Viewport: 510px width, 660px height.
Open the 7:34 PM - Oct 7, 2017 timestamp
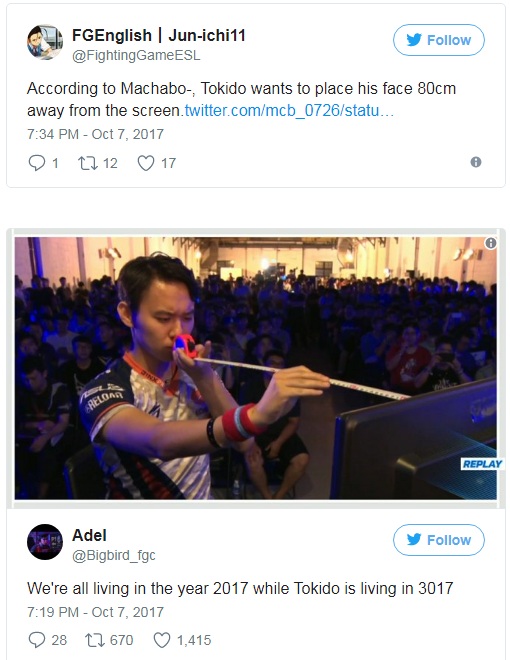[x=95, y=134]
